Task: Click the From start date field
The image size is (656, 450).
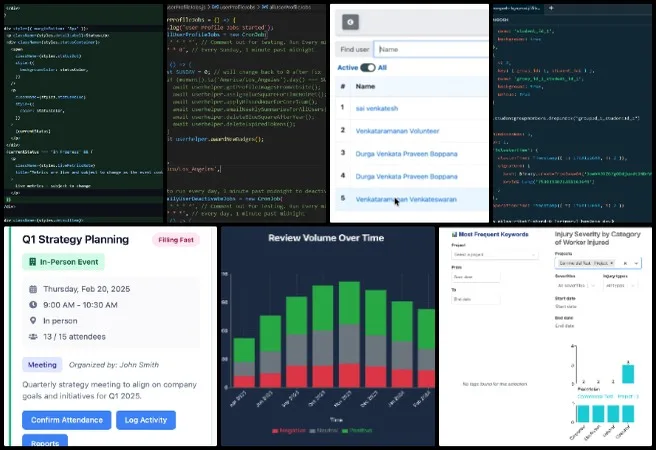Action: coord(475,277)
